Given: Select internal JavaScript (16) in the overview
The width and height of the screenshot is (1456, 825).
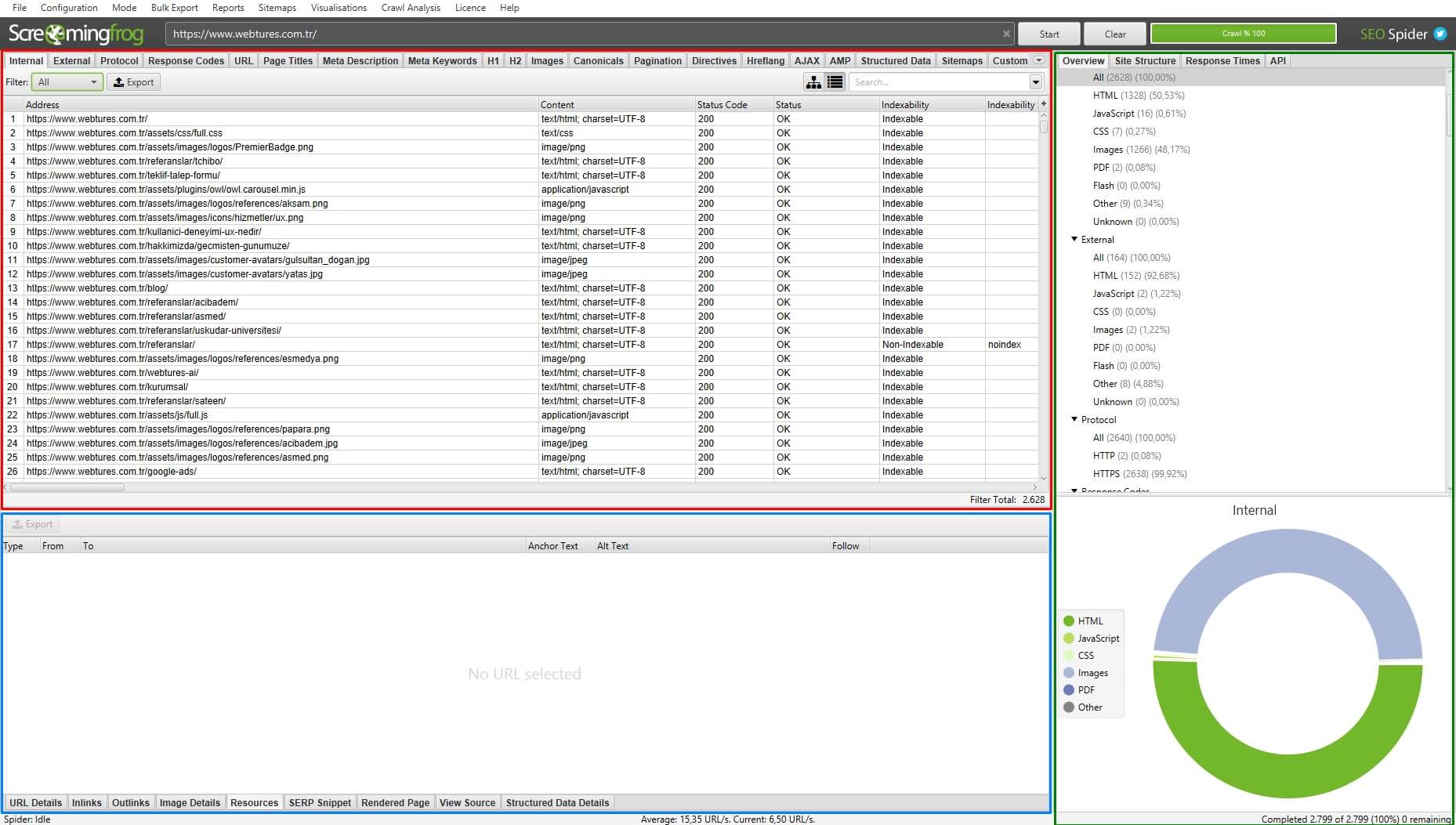Looking at the screenshot, I should [1139, 114].
